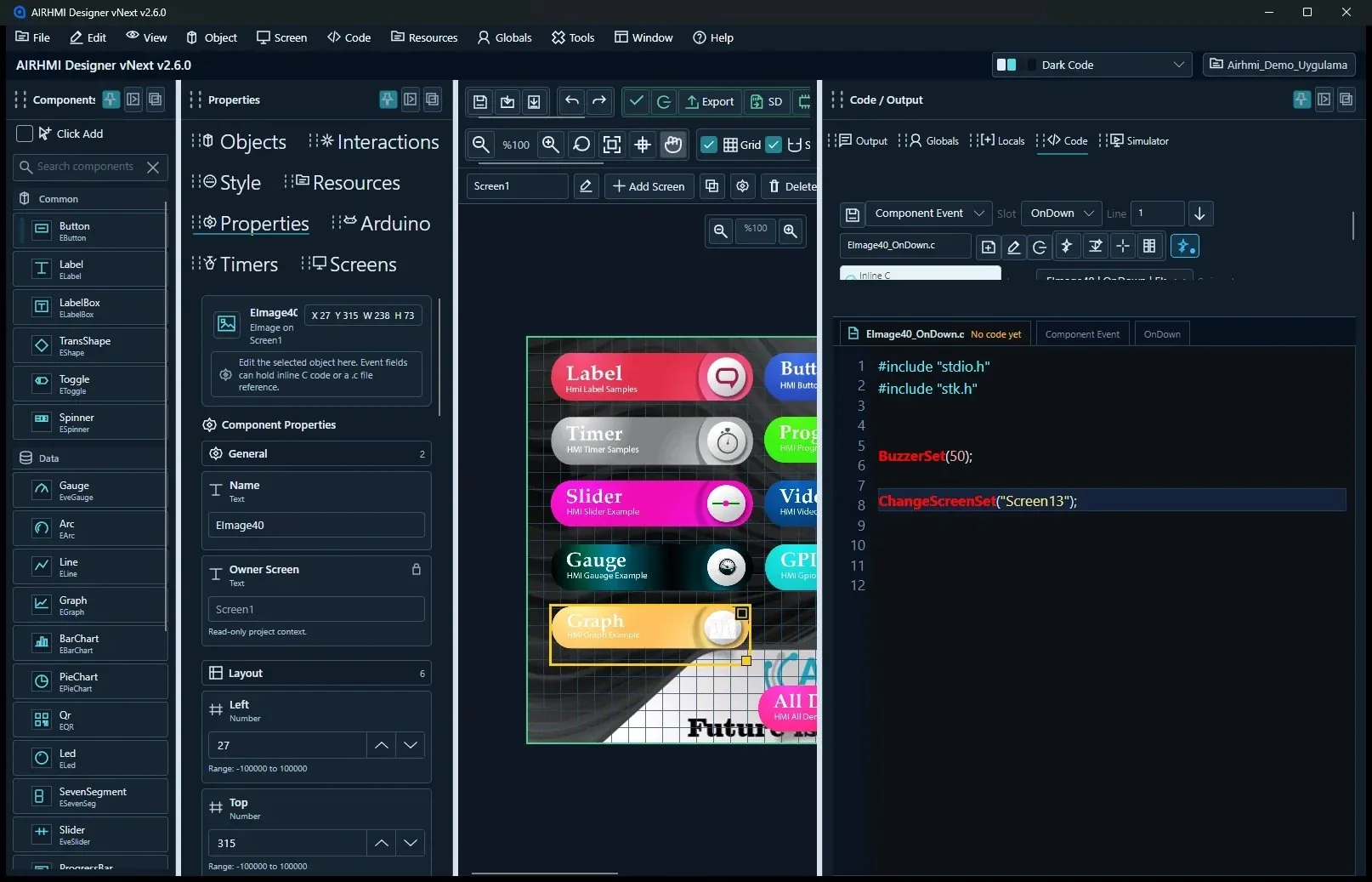1372x882 pixels.
Task: Enable the Click Add checkbox
Action: [25, 134]
